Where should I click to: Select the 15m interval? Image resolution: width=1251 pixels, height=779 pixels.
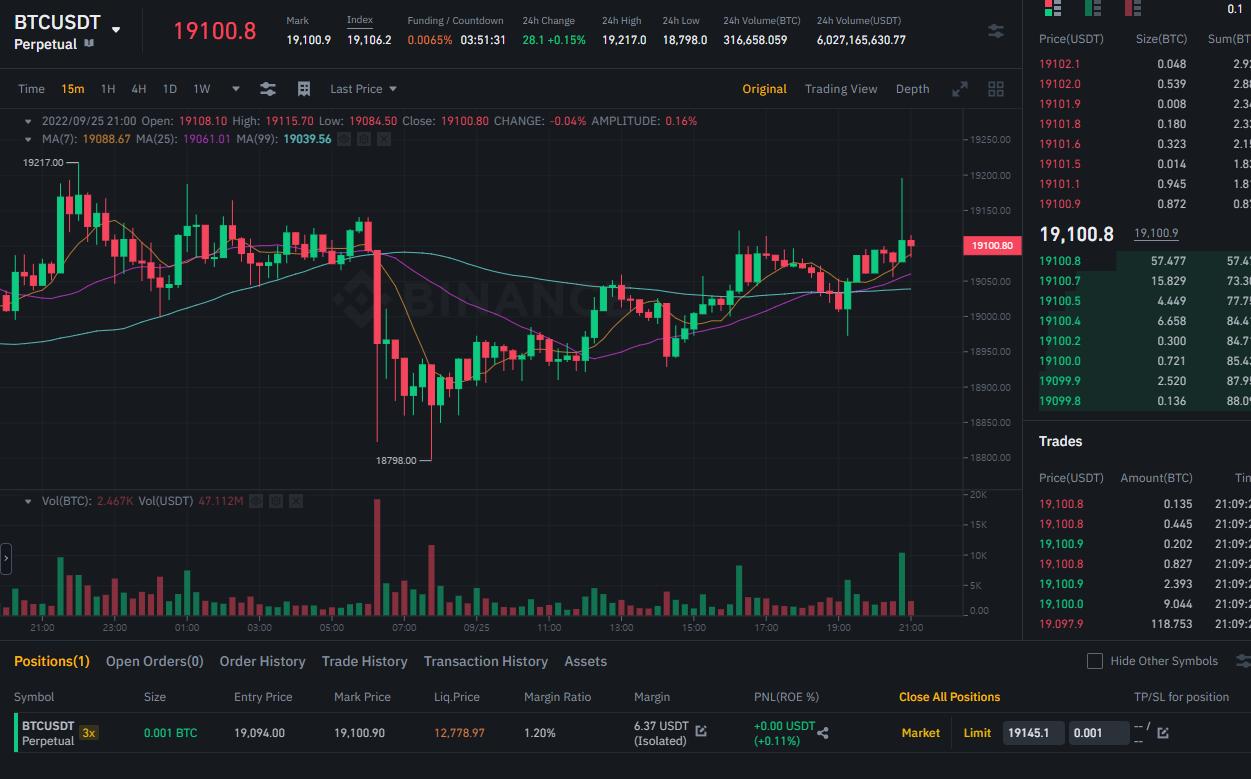pos(72,89)
